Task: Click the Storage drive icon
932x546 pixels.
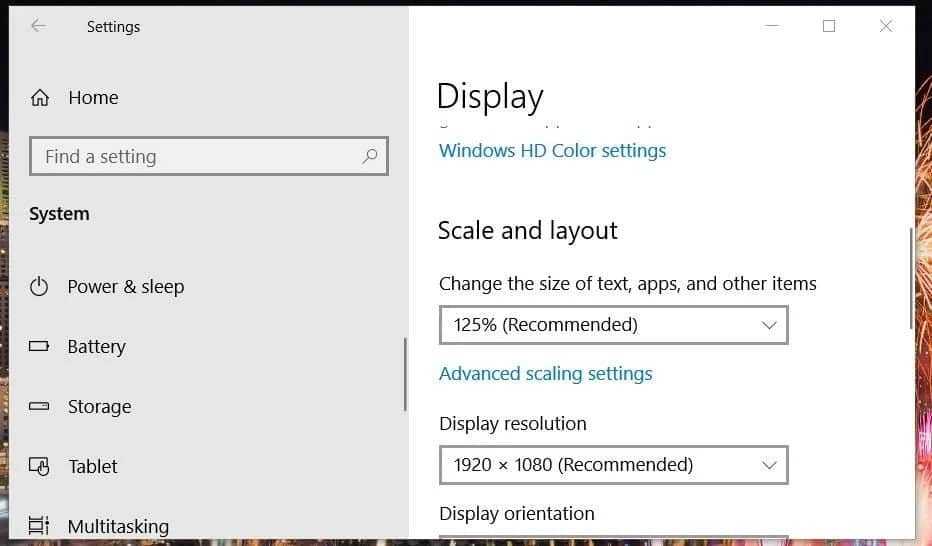Action: 39,407
